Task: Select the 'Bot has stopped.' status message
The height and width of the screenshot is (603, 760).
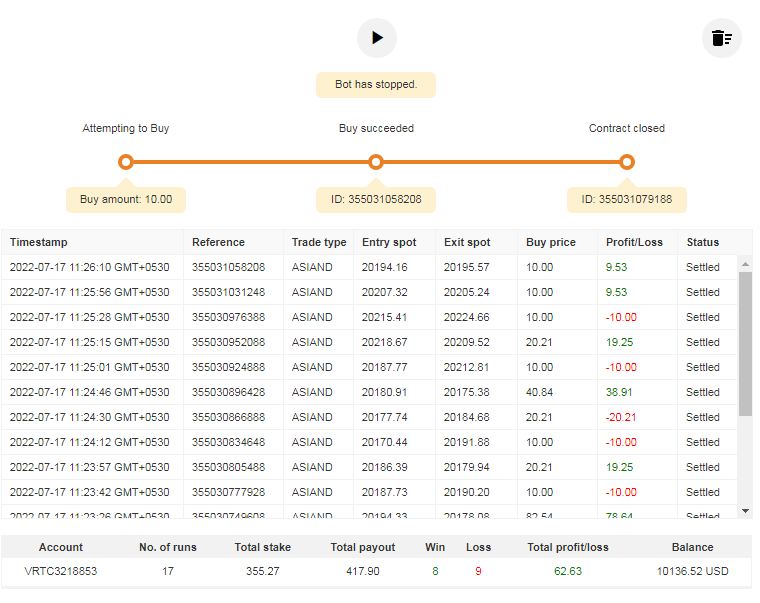Action: [376, 84]
